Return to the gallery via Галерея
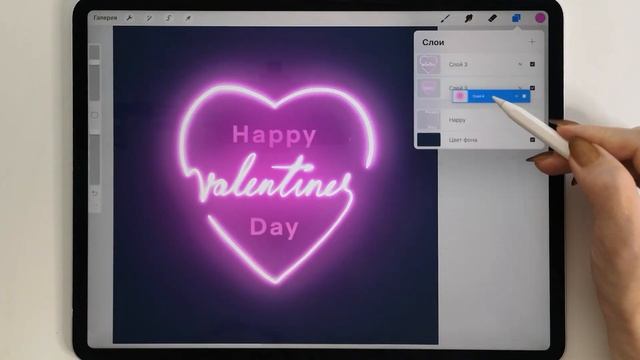The height and width of the screenshot is (360, 640). [x=105, y=18]
